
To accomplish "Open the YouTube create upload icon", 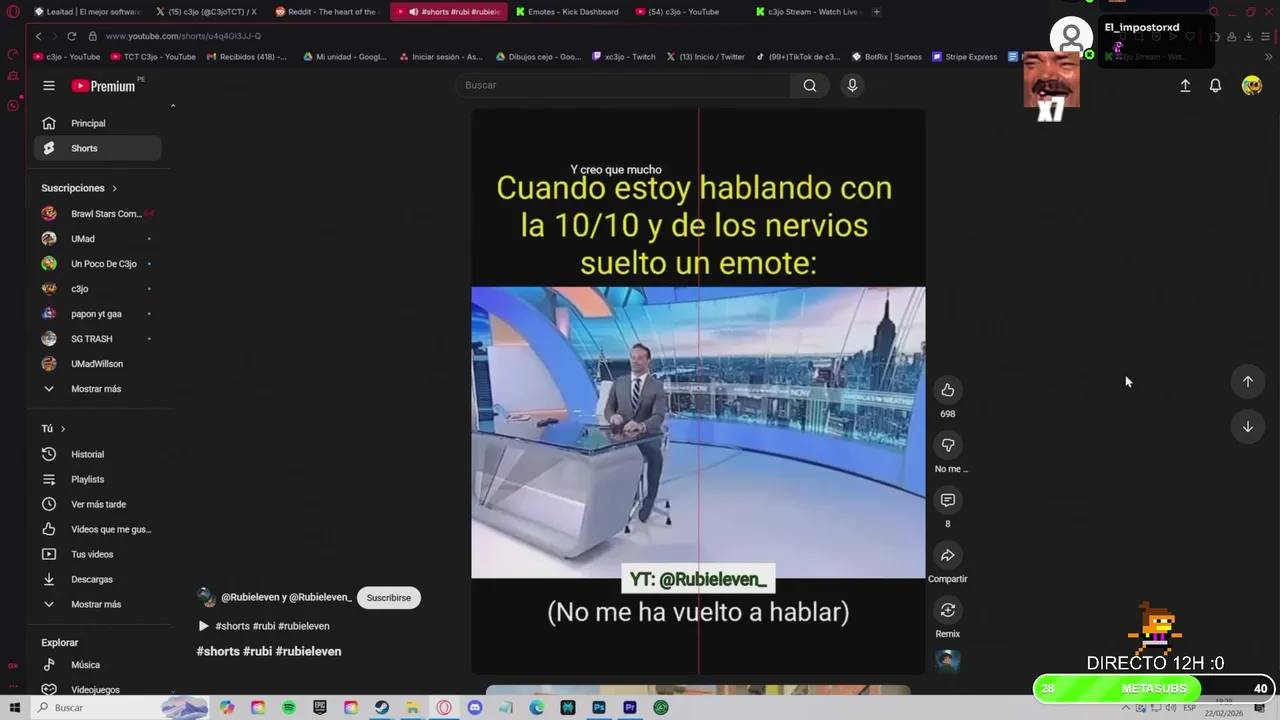I will (1185, 86).
